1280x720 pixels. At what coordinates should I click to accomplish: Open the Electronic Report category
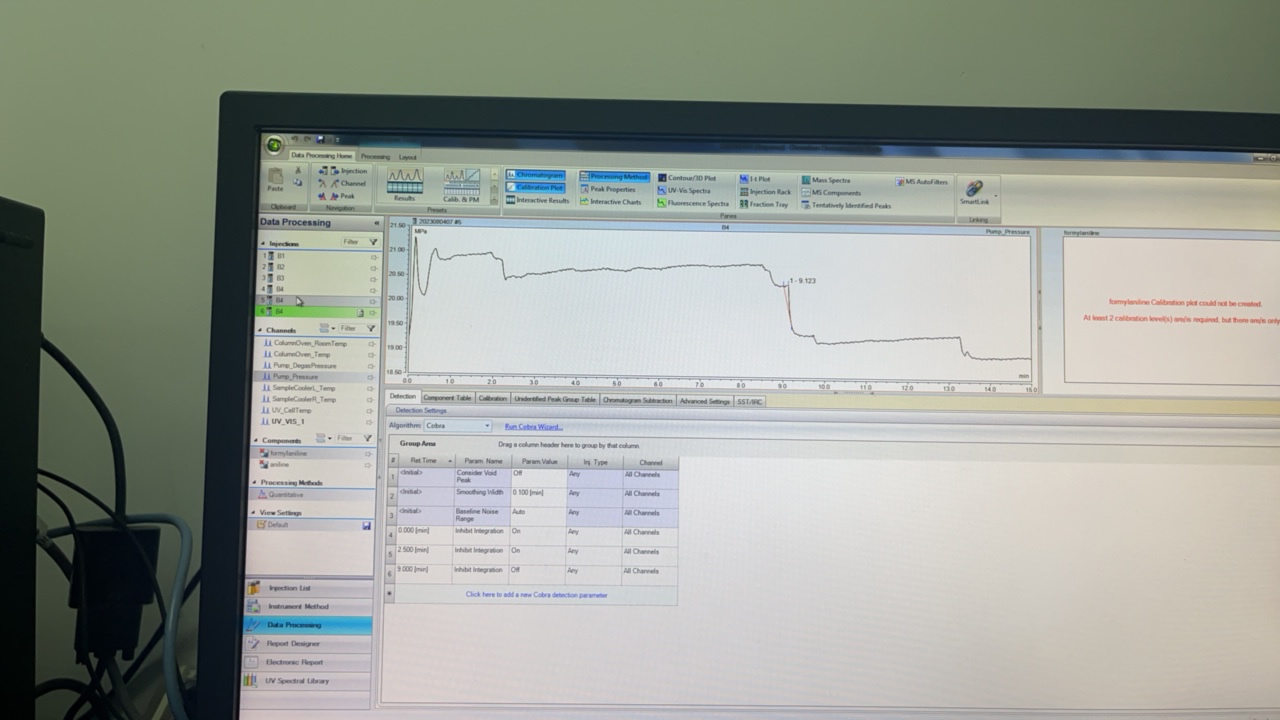306,662
